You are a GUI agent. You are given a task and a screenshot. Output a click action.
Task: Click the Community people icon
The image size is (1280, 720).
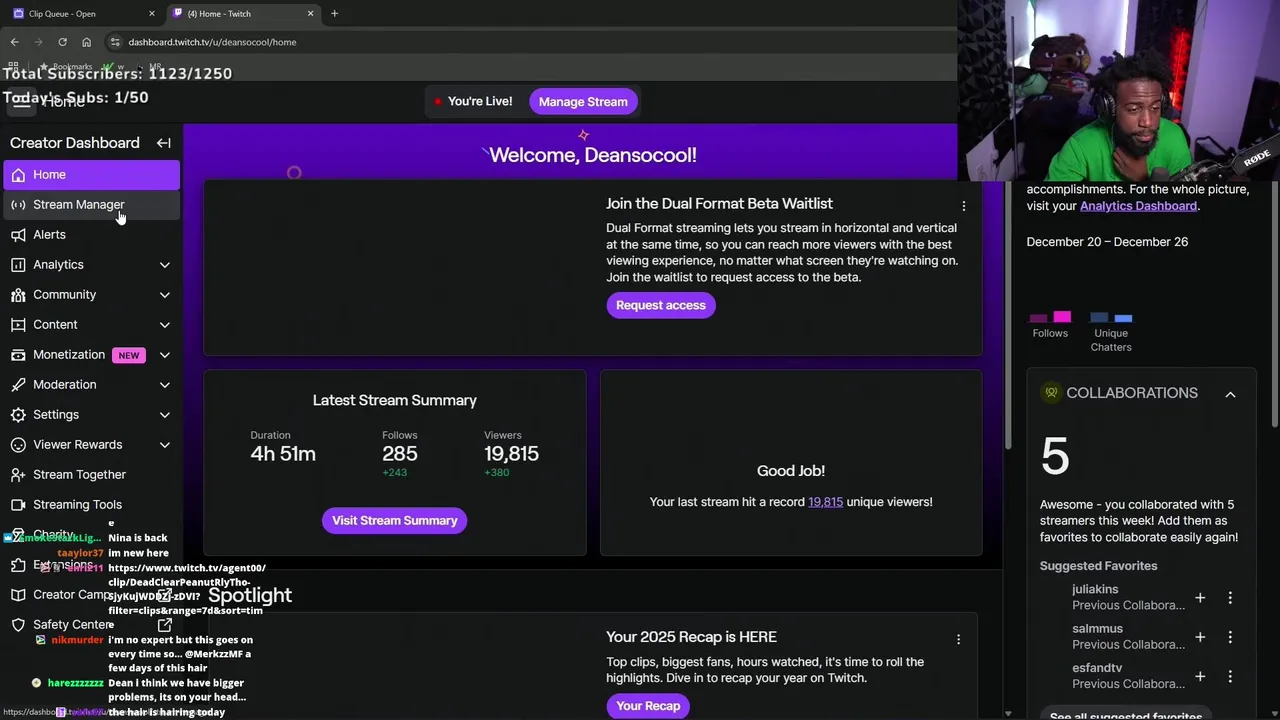coord(18,295)
